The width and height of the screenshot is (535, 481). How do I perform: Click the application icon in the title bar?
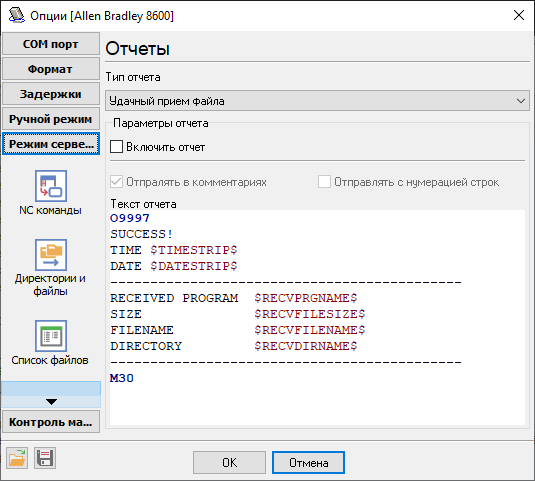point(16,16)
